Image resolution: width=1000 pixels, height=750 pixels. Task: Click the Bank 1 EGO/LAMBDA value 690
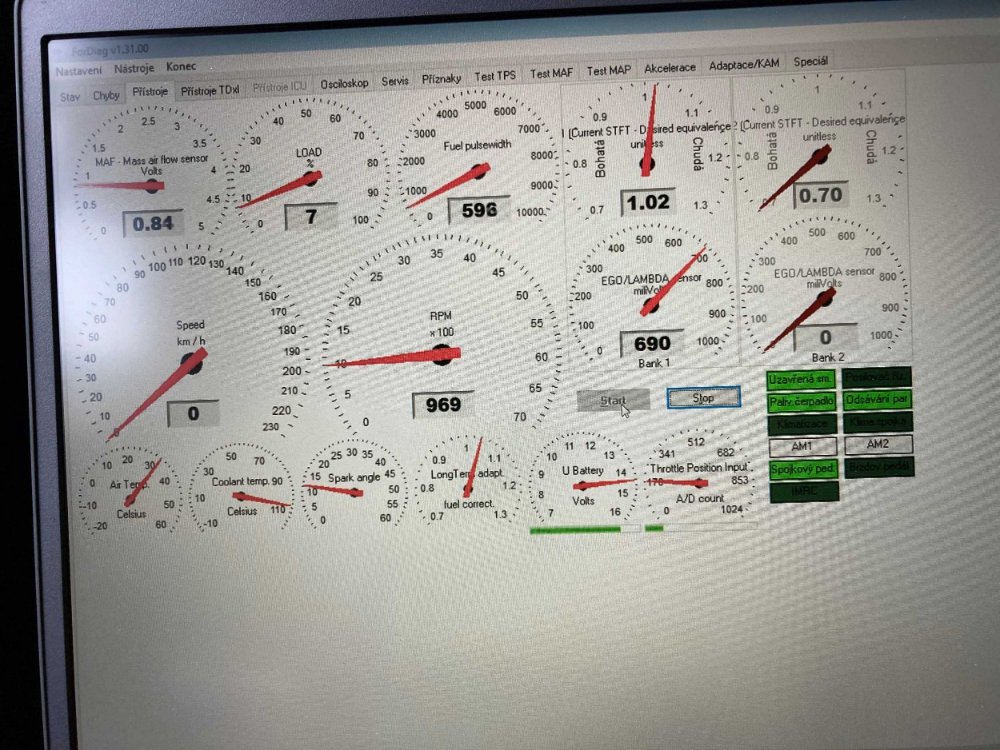point(652,343)
